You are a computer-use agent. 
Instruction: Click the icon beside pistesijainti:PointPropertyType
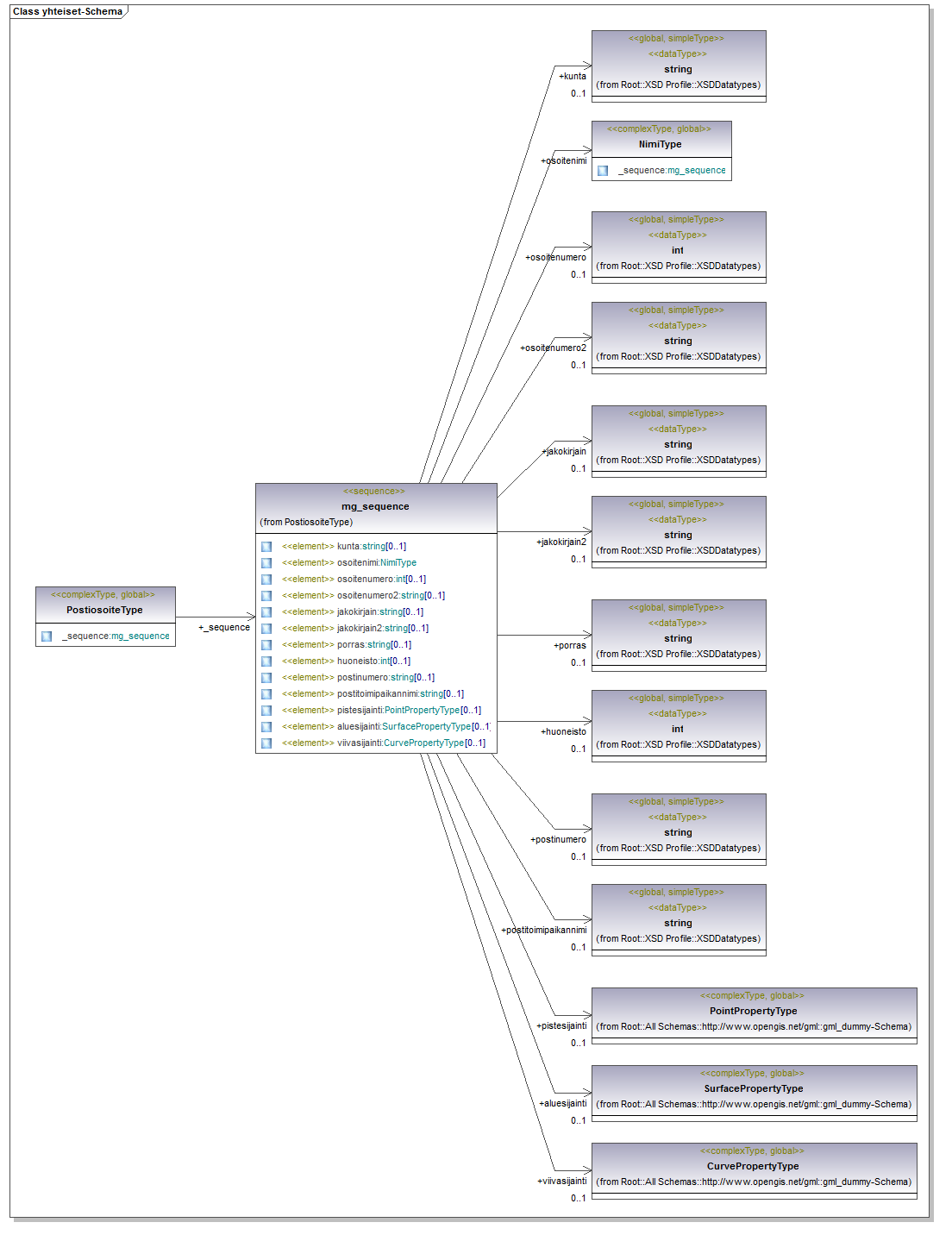tap(266, 711)
